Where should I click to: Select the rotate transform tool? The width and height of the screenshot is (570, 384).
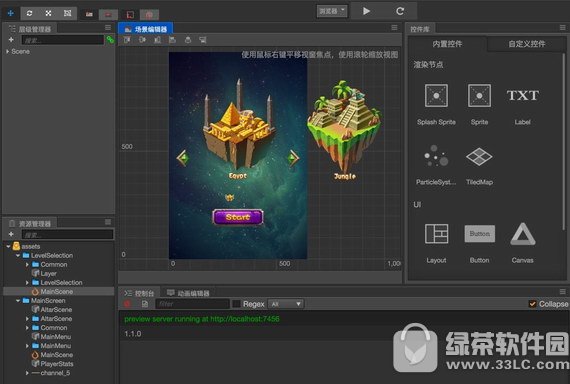point(29,13)
